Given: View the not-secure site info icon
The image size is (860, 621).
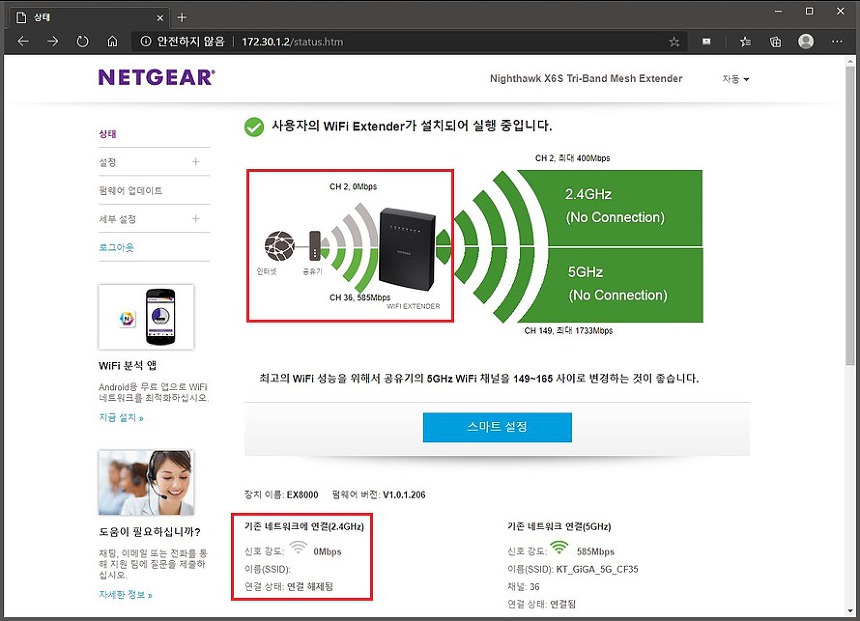Looking at the screenshot, I should click(145, 41).
